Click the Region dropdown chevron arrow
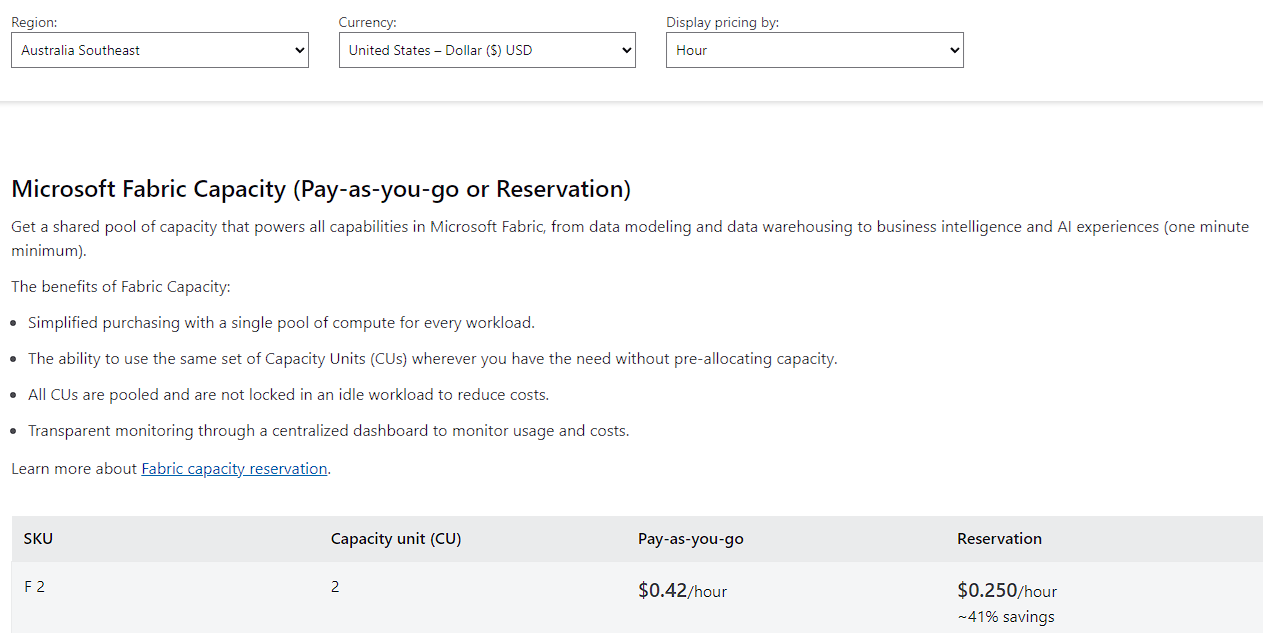1263x633 pixels. click(299, 50)
